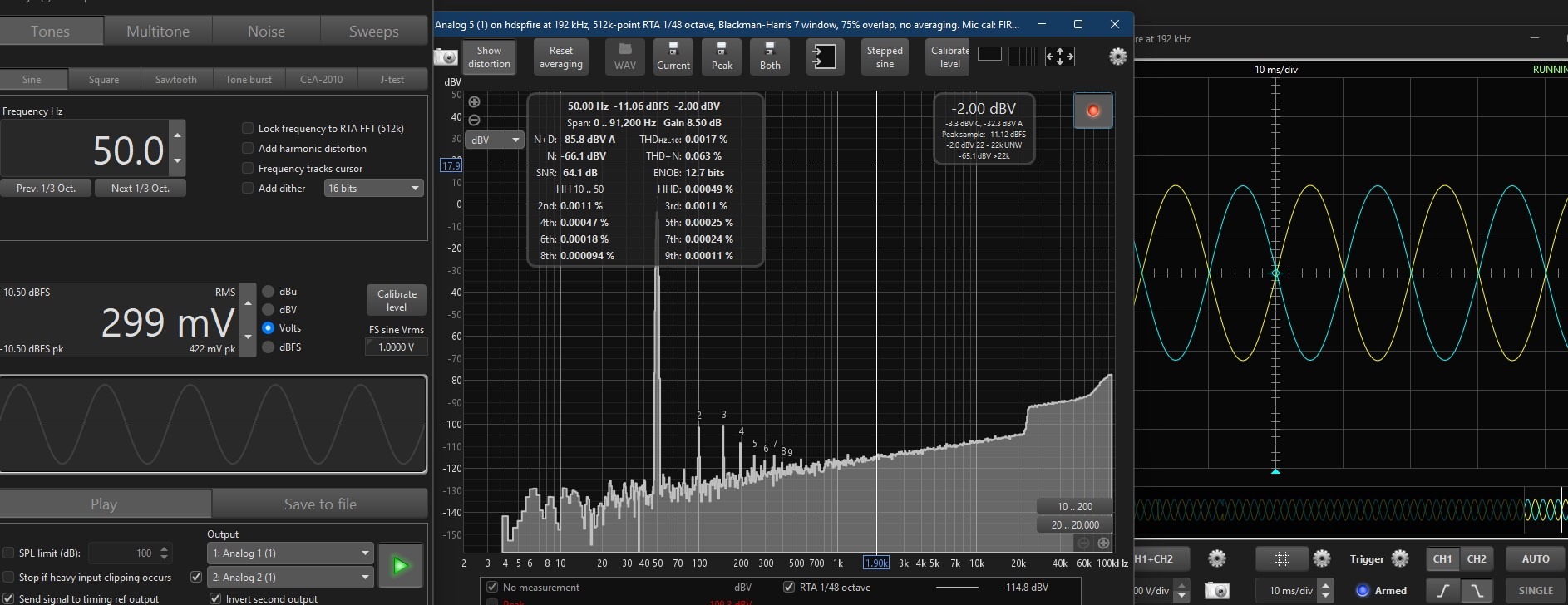Open output 2: Analog 2 (1) dropdown
1568x605 pixels.
[x=289, y=577]
